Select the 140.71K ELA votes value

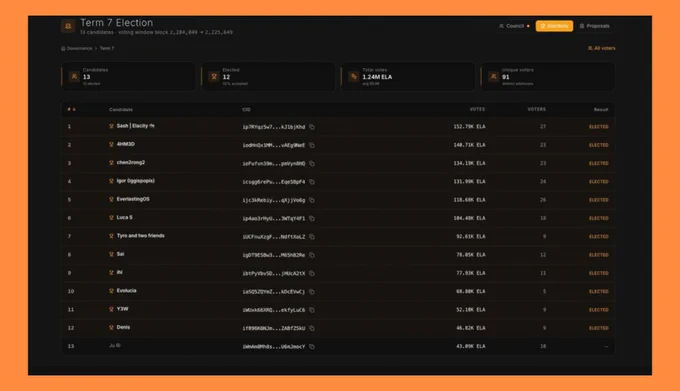(x=469, y=145)
